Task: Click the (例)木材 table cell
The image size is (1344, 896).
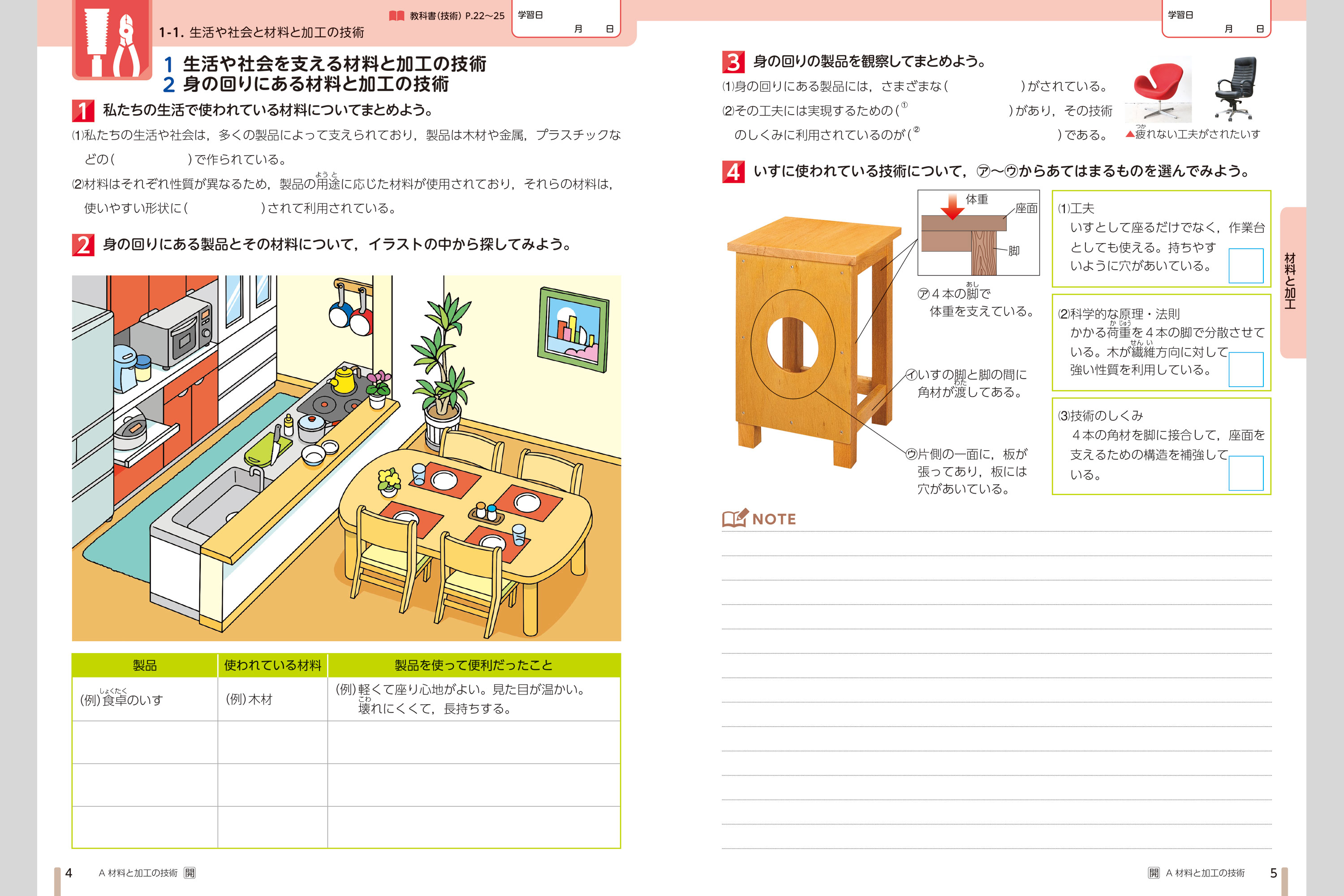Action: (272, 699)
